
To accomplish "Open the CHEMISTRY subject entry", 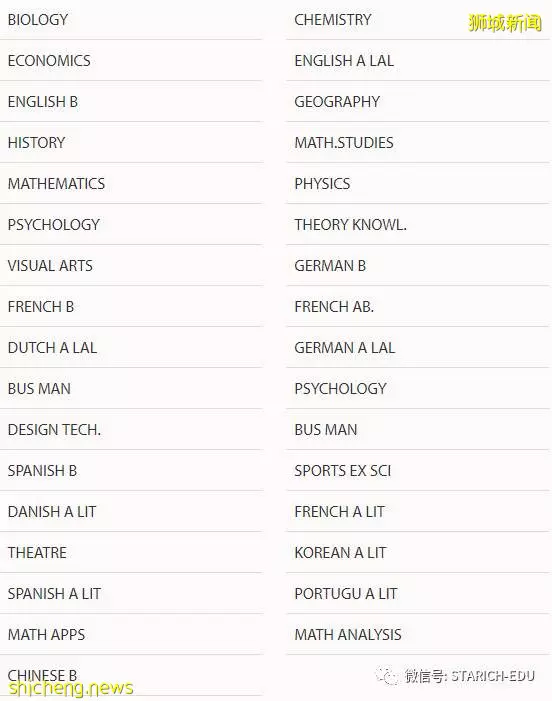I will coord(417,20).
